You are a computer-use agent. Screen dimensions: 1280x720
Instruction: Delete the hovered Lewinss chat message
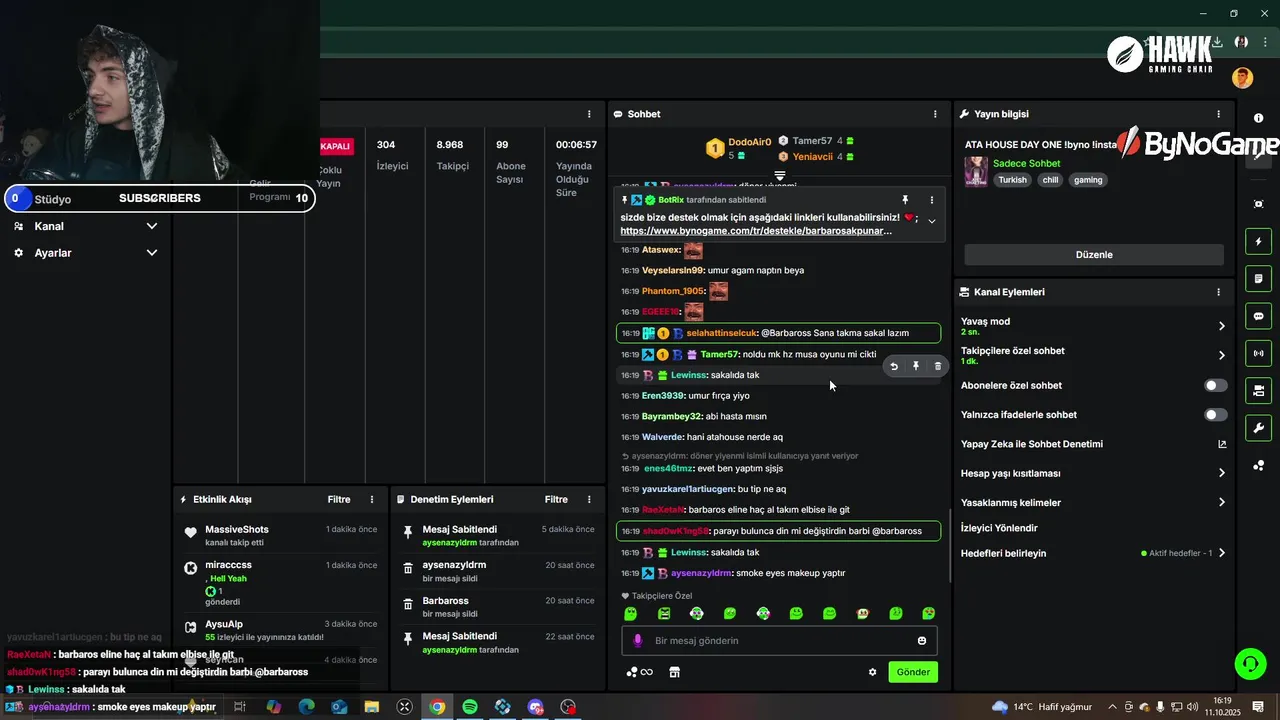[938, 367]
